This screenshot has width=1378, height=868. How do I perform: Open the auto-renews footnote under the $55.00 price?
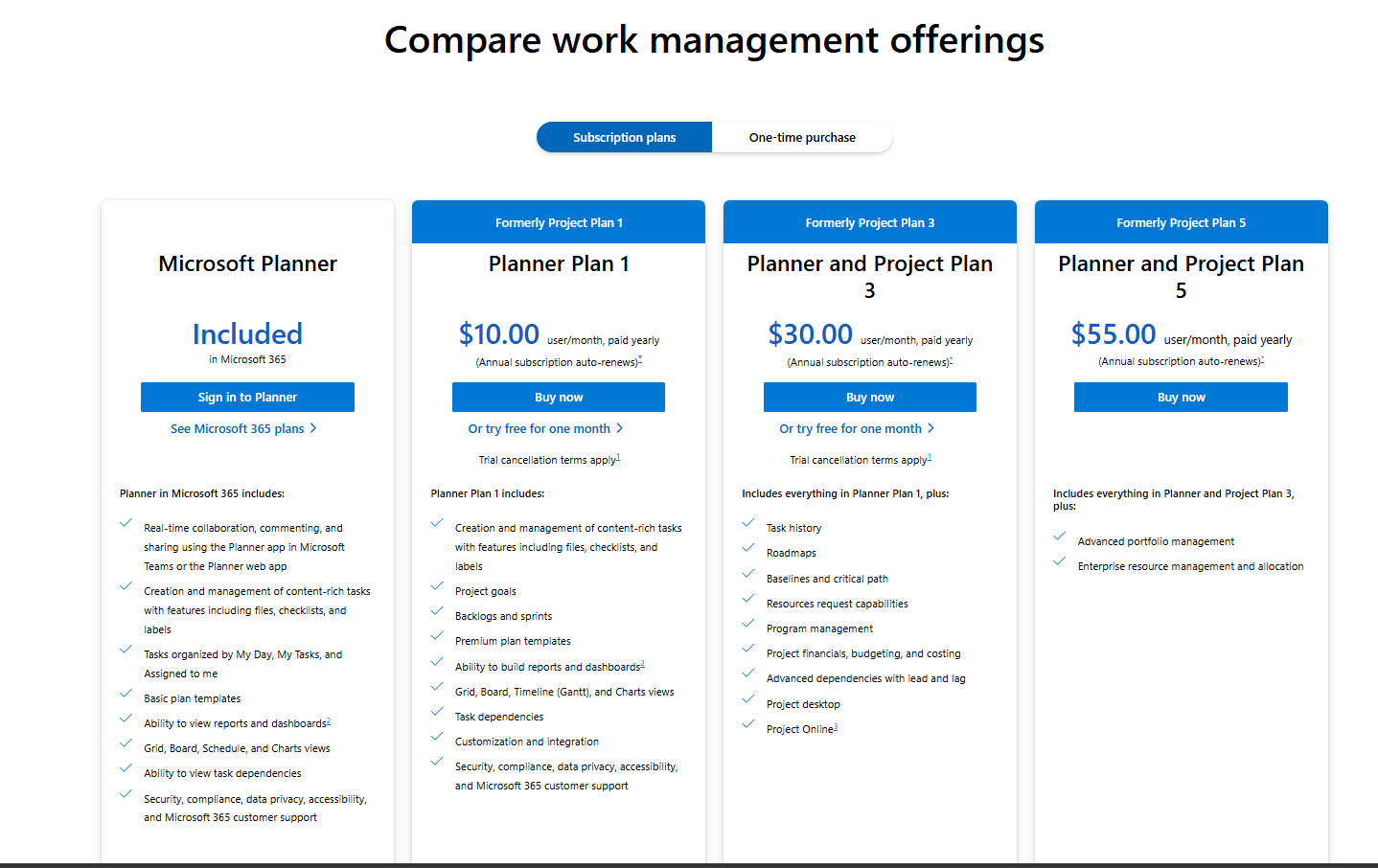click(1262, 358)
